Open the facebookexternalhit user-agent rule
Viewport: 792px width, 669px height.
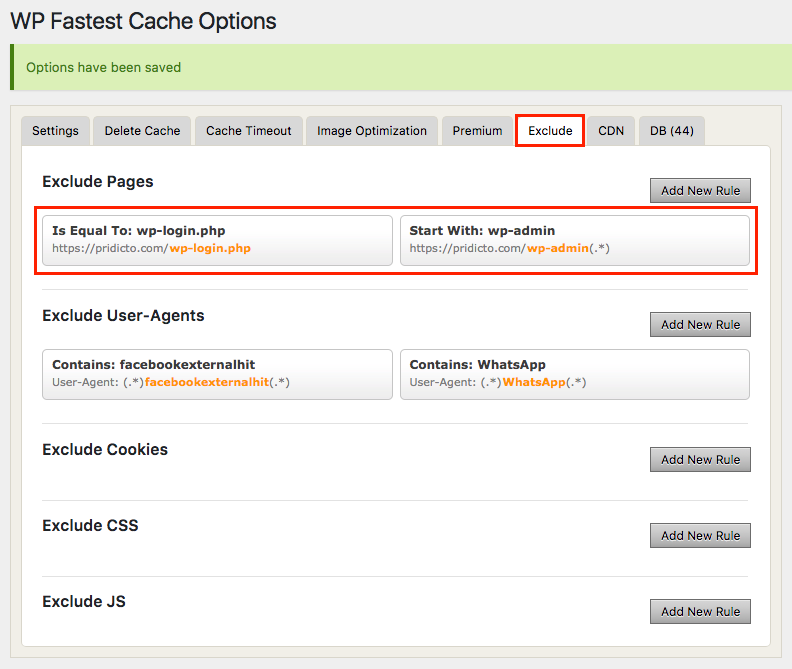[x=217, y=374]
